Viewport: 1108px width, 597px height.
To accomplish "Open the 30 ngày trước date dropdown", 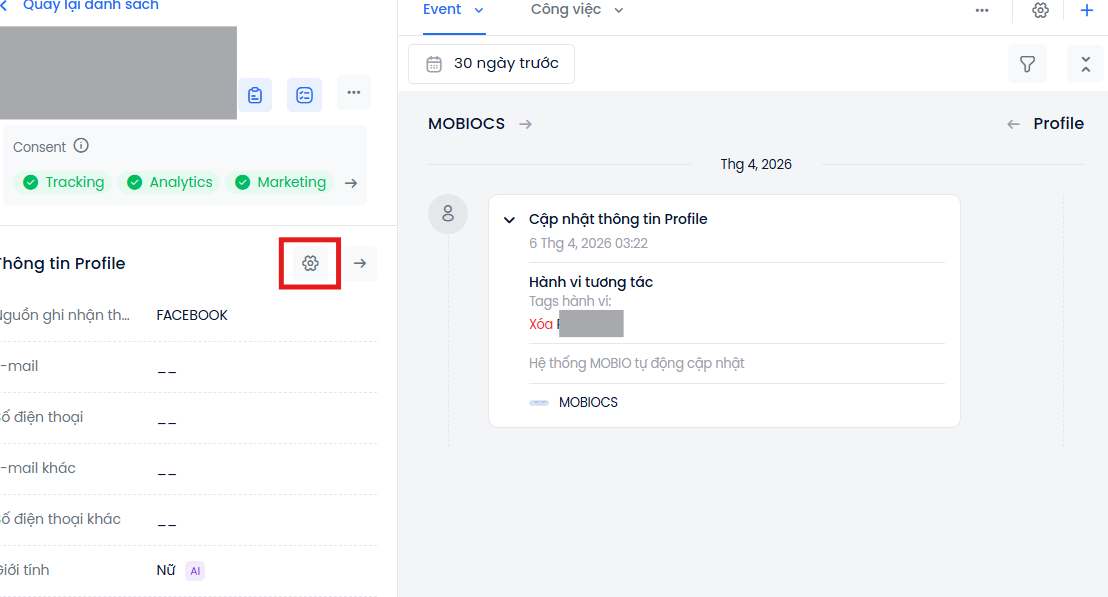I will pos(492,64).
